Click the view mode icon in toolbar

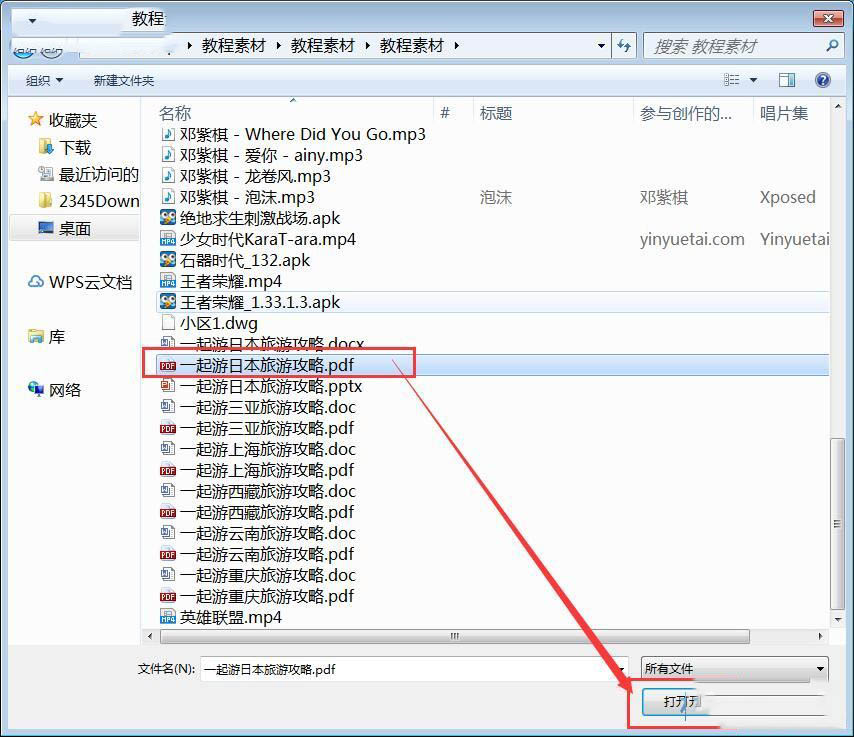coord(731,80)
